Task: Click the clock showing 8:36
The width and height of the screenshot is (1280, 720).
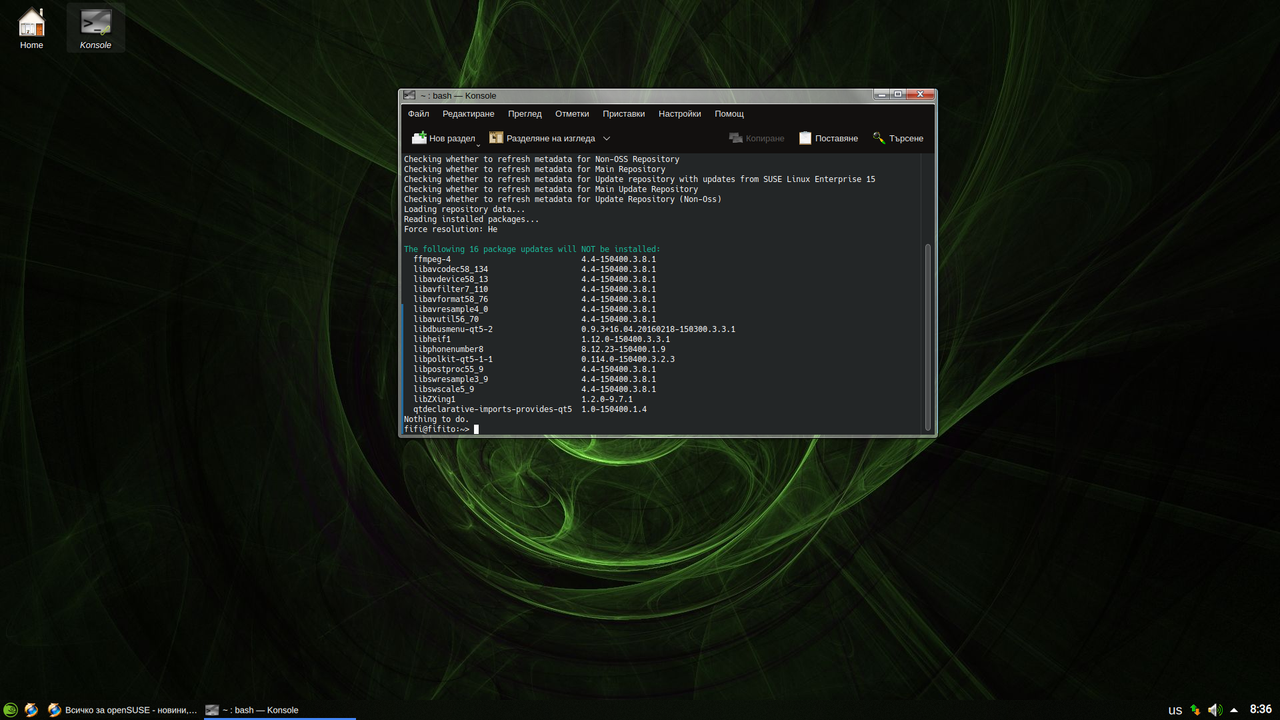Action: [1261, 710]
